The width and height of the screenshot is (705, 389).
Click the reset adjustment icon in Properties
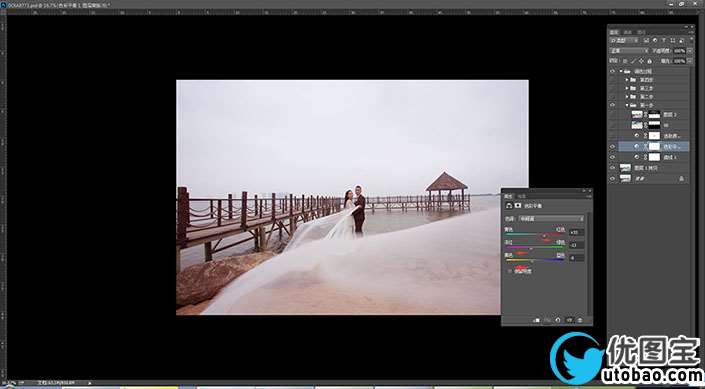point(558,320)
